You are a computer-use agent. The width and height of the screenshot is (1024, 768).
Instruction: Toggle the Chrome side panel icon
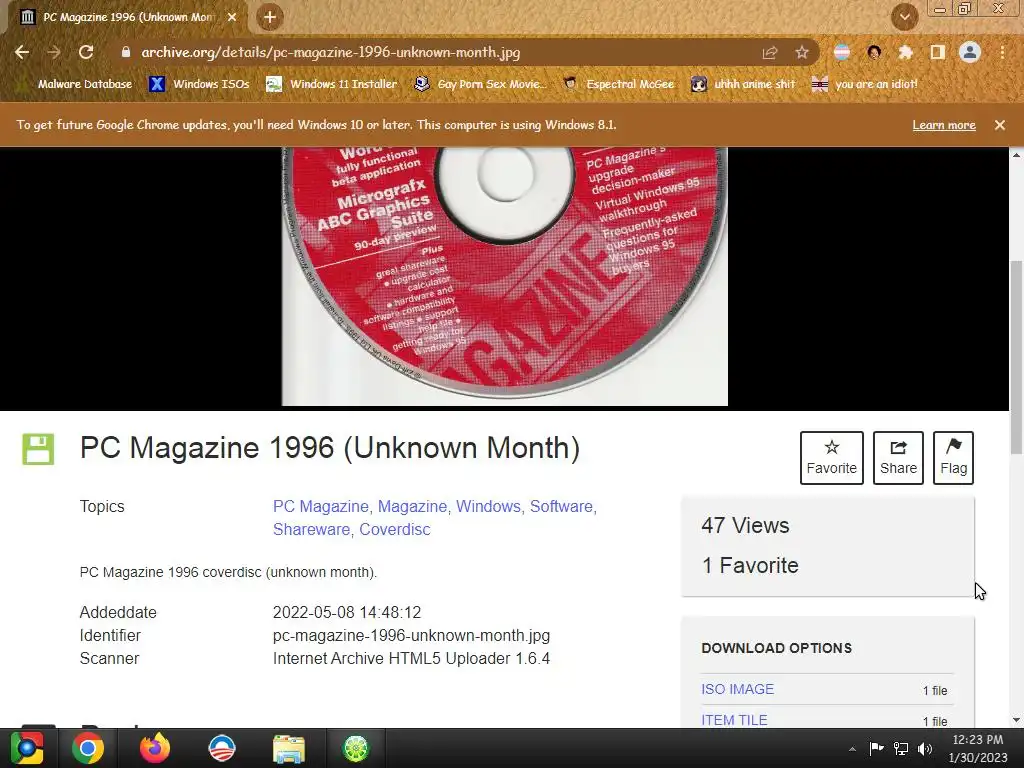coord(938,52)
